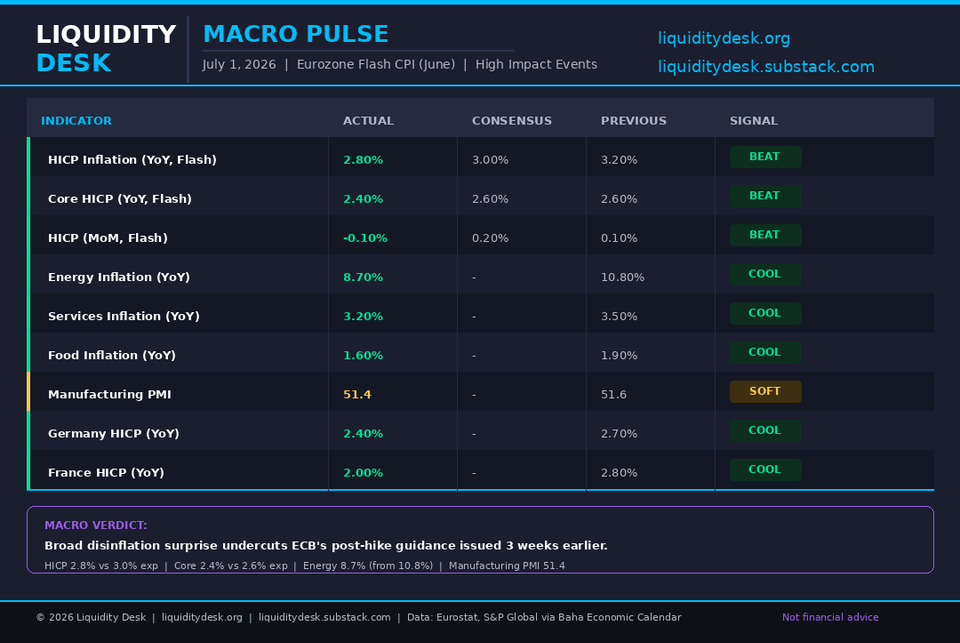Image resolution: width=960 pixels, height=643 pixels.
Task: Select the CONSENSUS column header
Action: pos(512,121)
